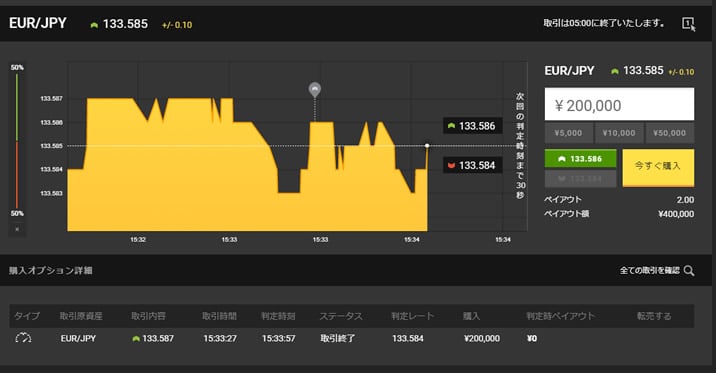Viewport: 716px width, 373px height.
Task: Click the 133.587 trade content cell
Action: [x=153, y=338]
